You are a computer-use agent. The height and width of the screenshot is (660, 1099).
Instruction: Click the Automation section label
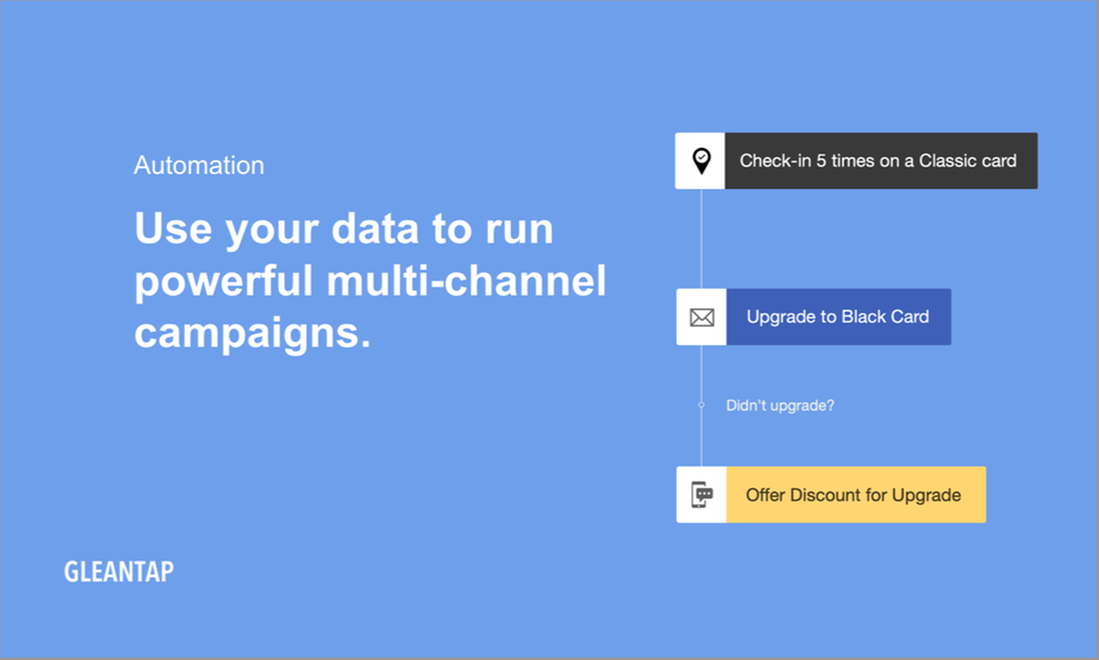point(199,166)
